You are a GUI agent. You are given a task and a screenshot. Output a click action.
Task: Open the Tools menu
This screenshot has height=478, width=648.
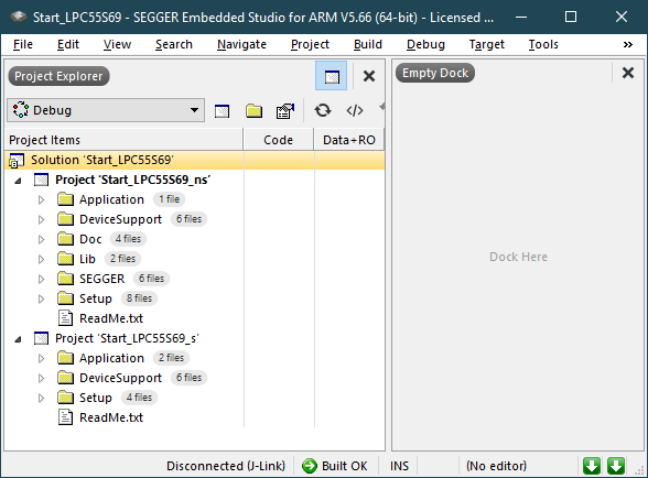point(543,44)
